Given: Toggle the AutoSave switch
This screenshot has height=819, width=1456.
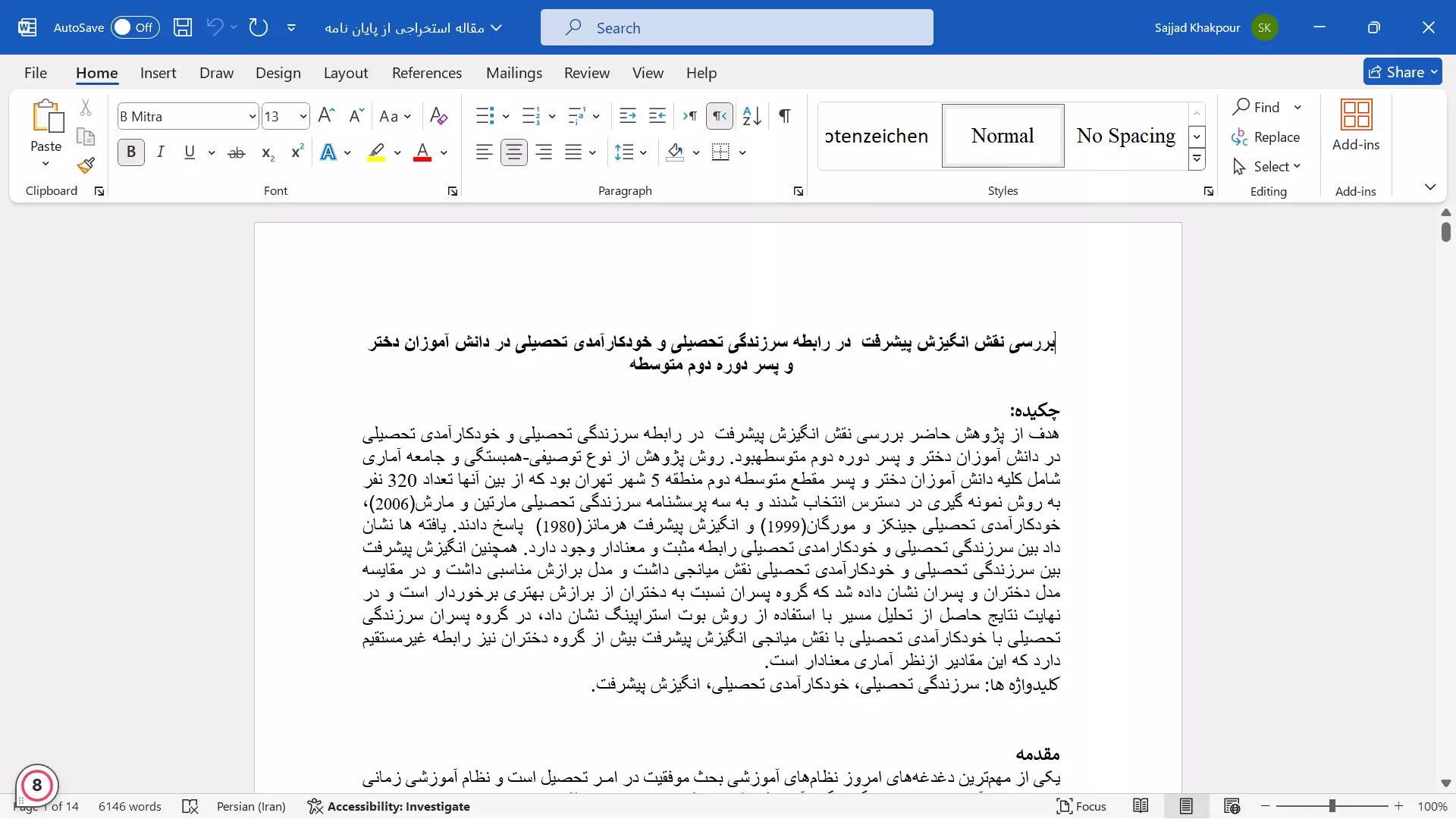Looking at the screenshot, I should pyautogui.click(x=134, y=28).
